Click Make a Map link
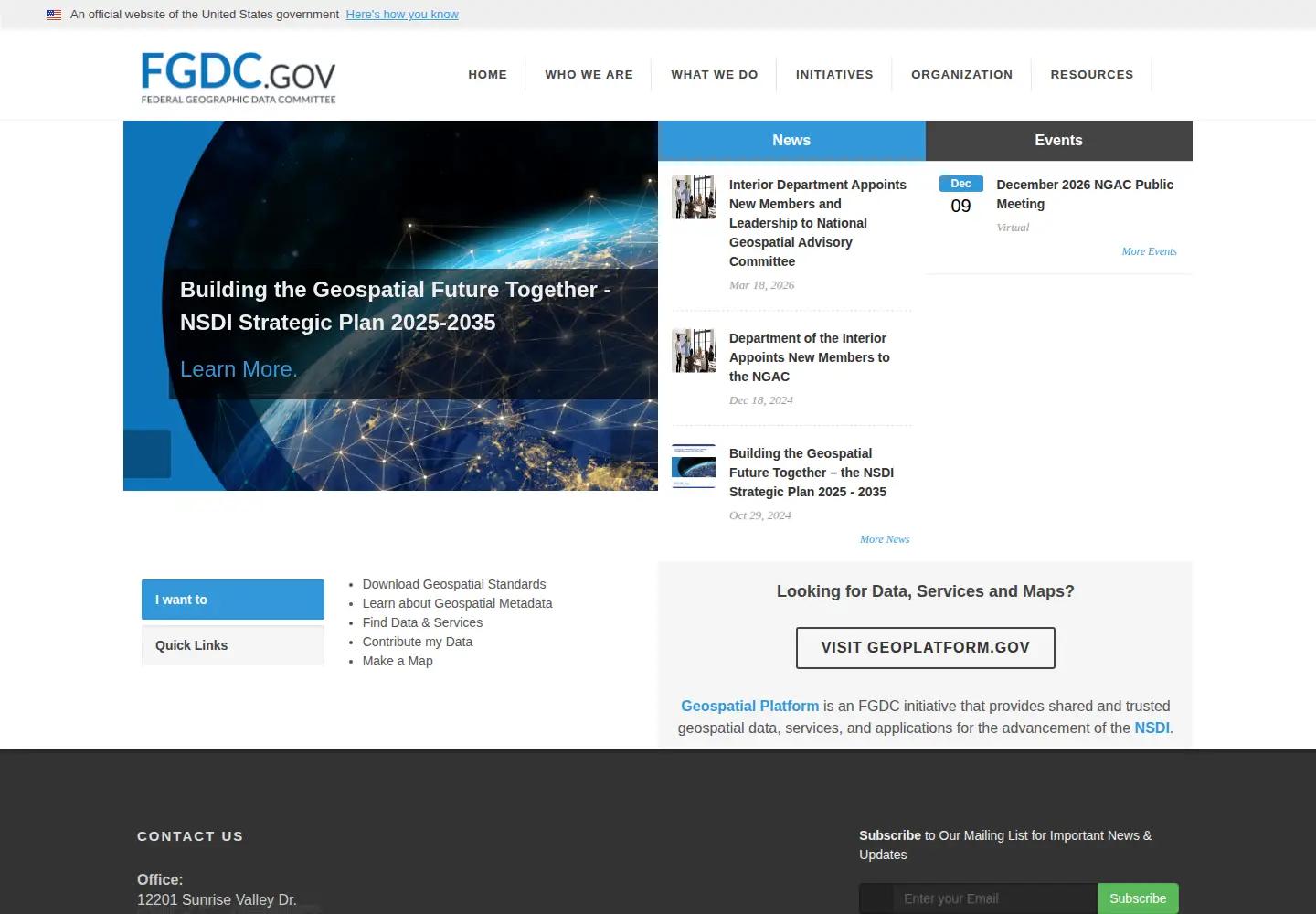This screenshot has height=914, width=1316. (x=398, y=661)
